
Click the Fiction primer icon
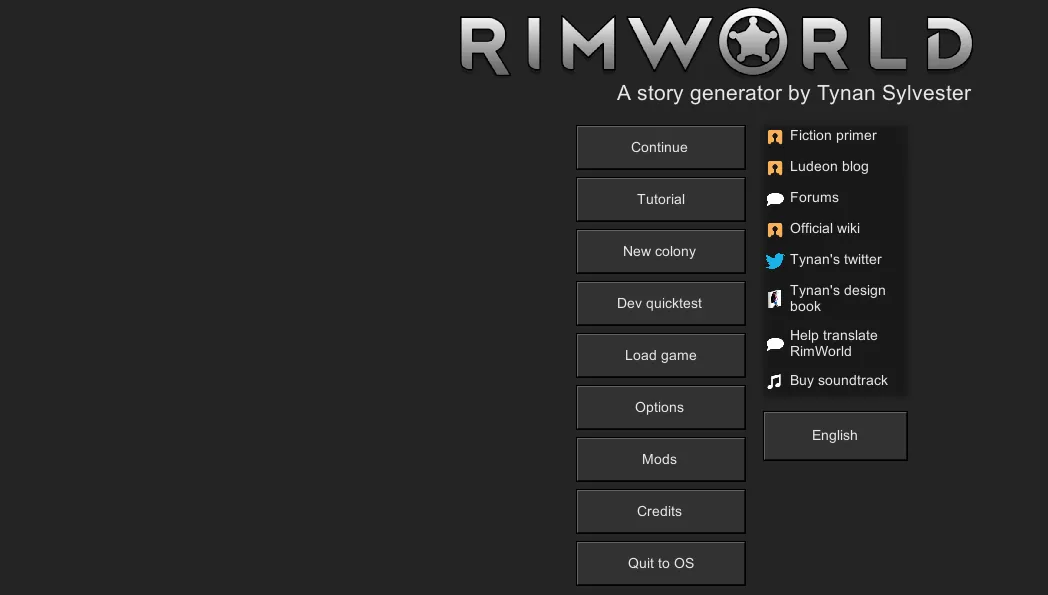tap(774, 137)
